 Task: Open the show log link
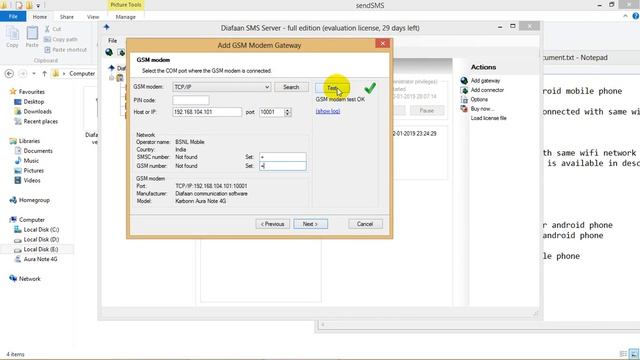(x=328, y=111)
